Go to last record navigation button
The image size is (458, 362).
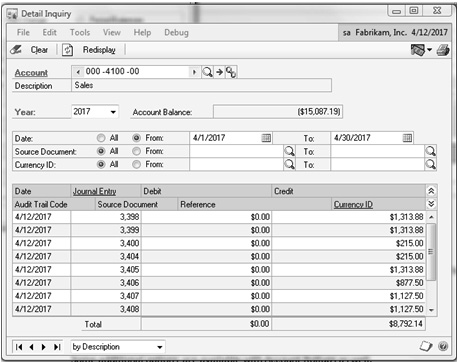pyautogui.click(x=57, y=347)
